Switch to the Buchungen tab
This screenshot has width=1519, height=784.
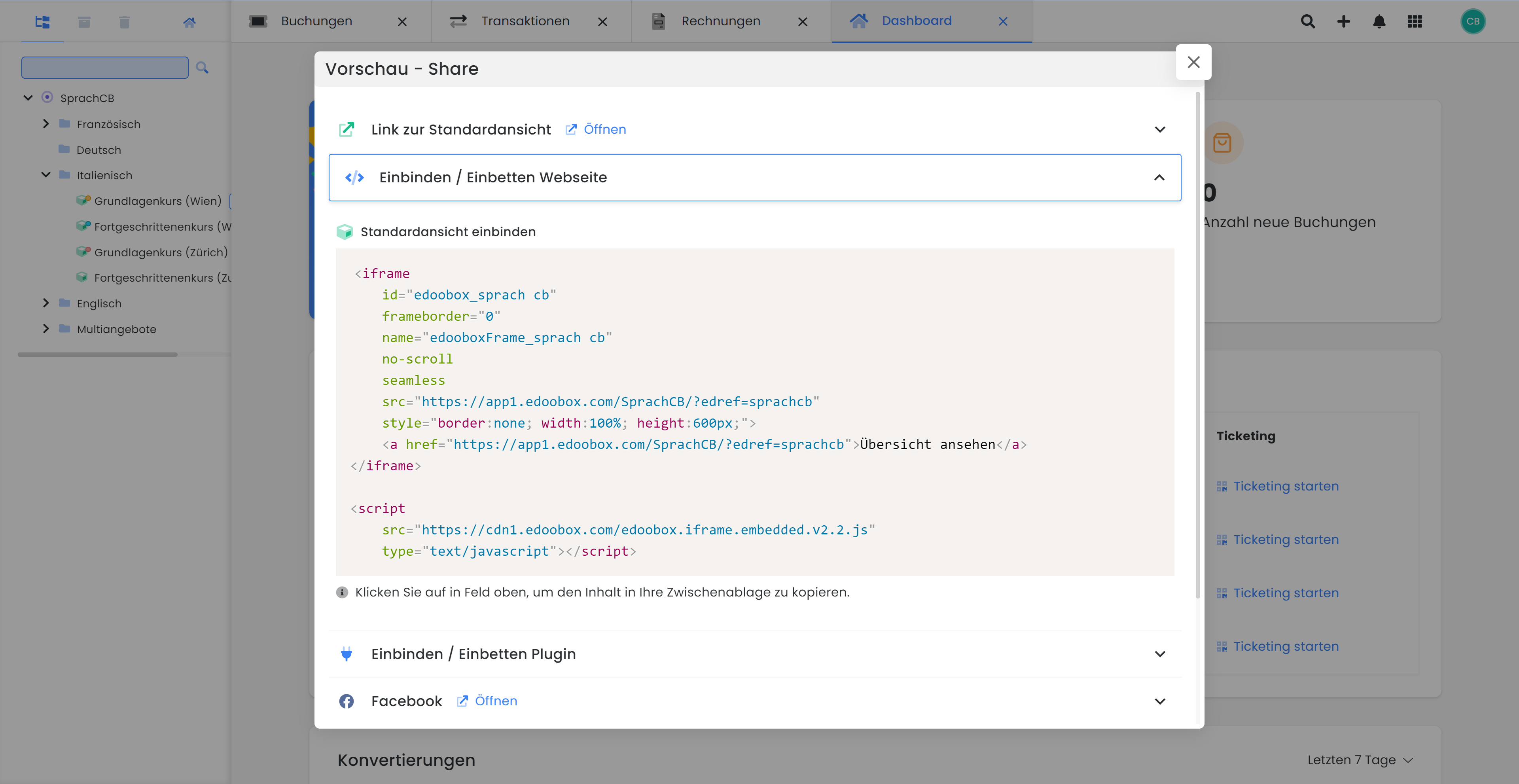316,21
